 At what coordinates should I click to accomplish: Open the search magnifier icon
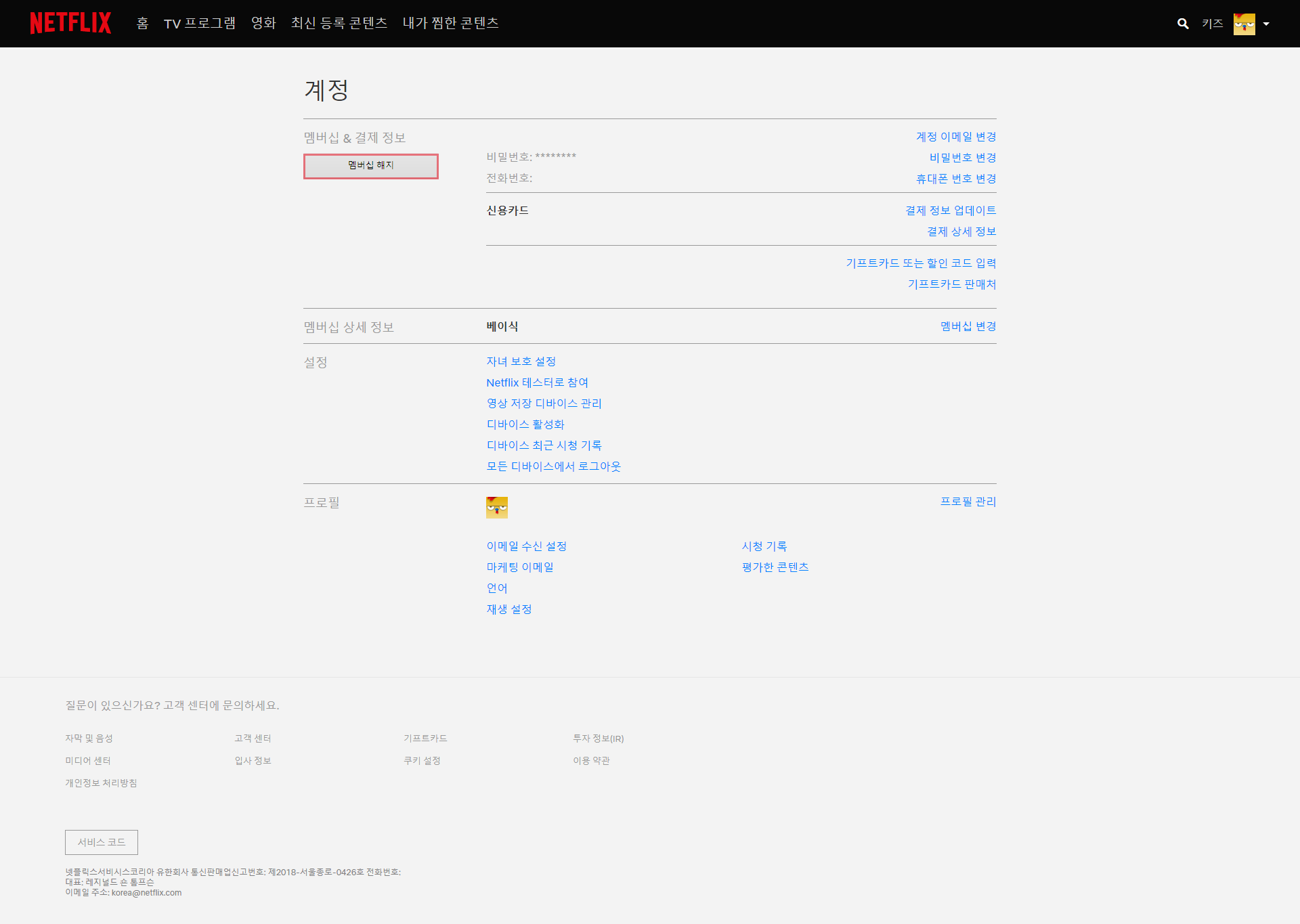pyautogui.click(x=1183, y=24)
